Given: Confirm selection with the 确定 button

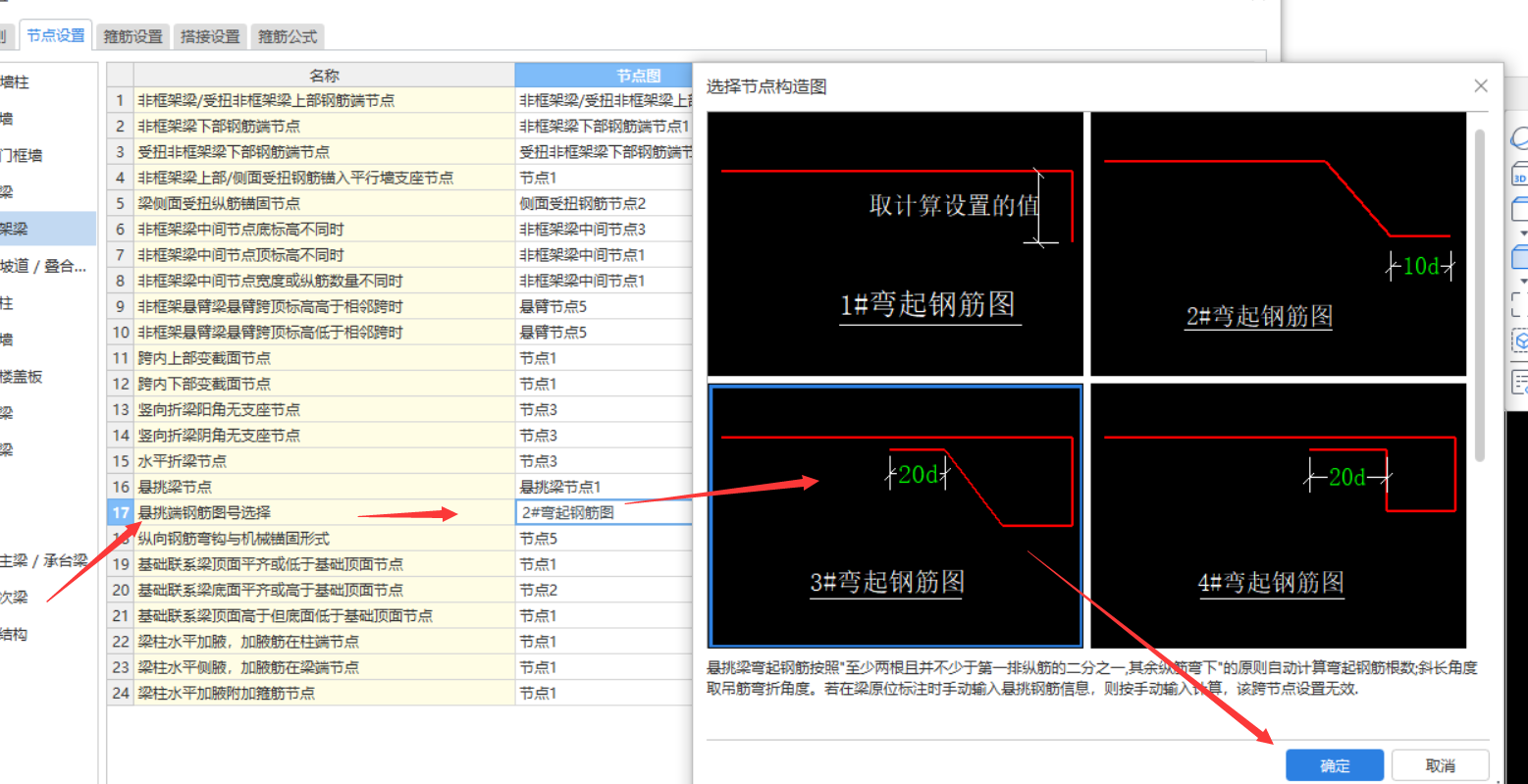Looking at the screenshot, I should tap(1335, 765).
